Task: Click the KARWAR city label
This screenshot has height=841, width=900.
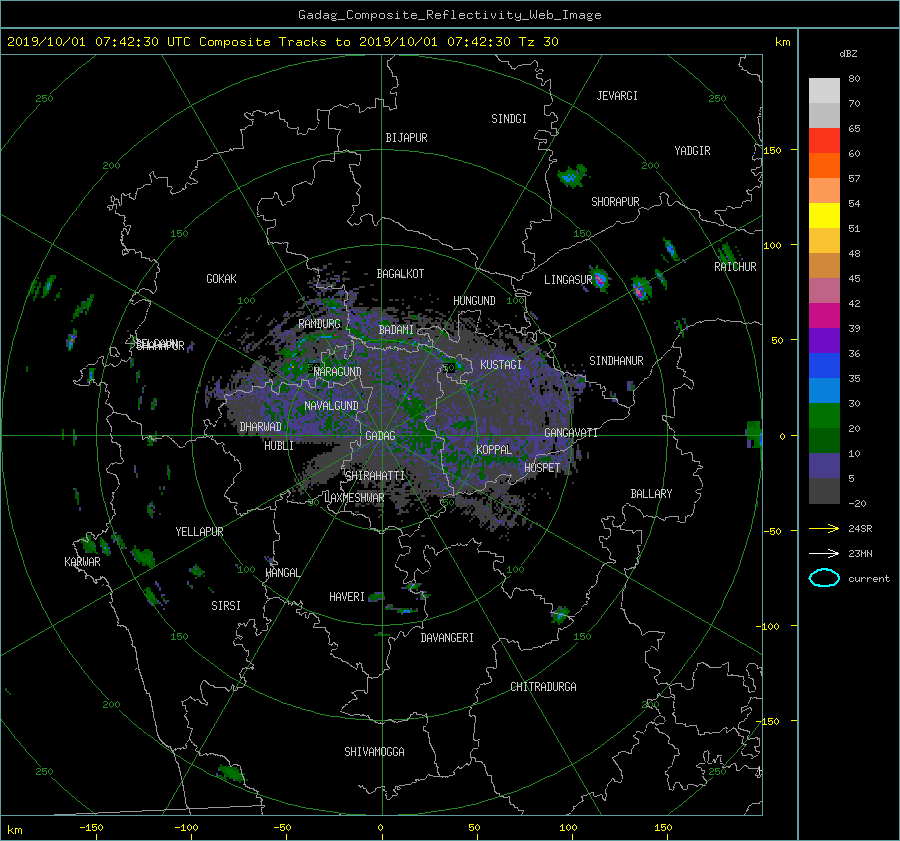Action: click(82, 562)
